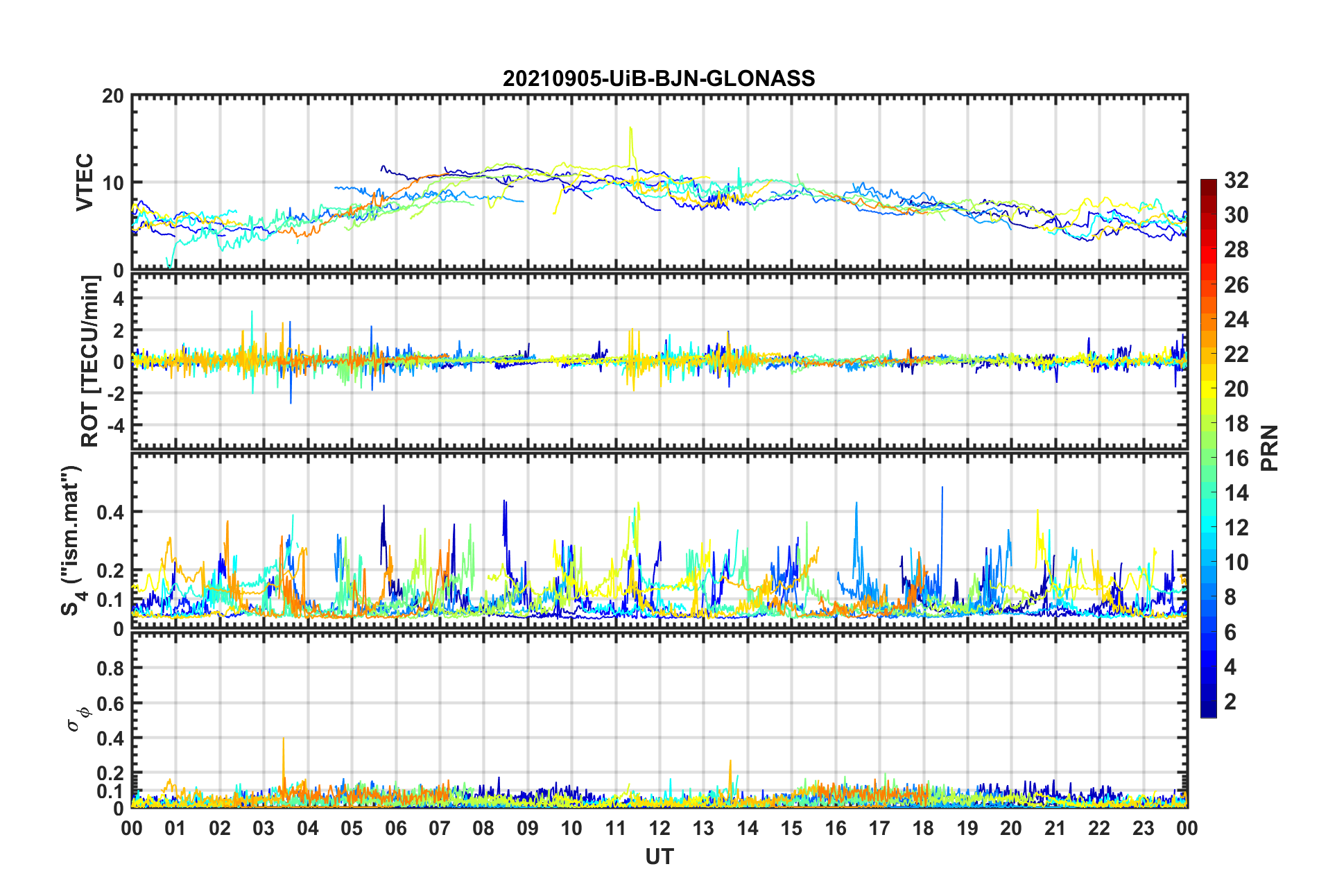Select the S4 ("ism.mat") axis label
Viewport: 1319px width, 896px height.
coord(72,540)
